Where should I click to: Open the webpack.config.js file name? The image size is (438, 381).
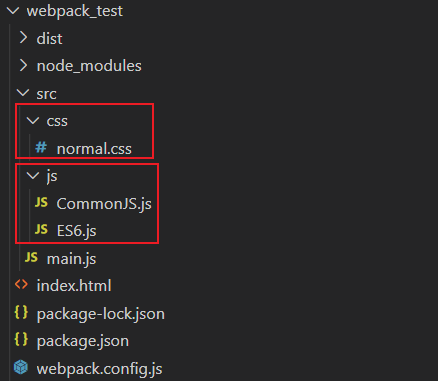[99, 369]
